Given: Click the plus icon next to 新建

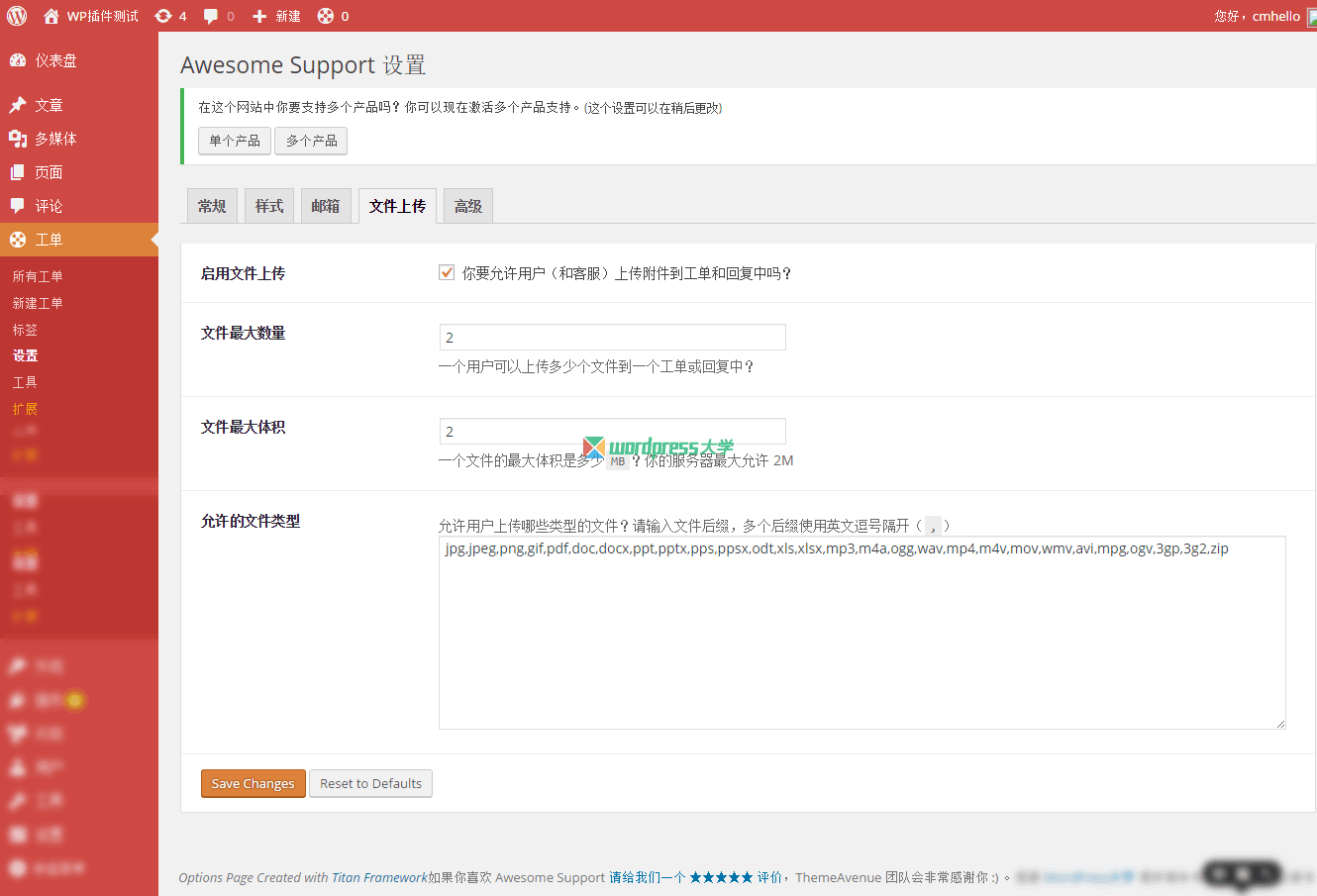Looking at the screenshot, I should click(259, 16).
